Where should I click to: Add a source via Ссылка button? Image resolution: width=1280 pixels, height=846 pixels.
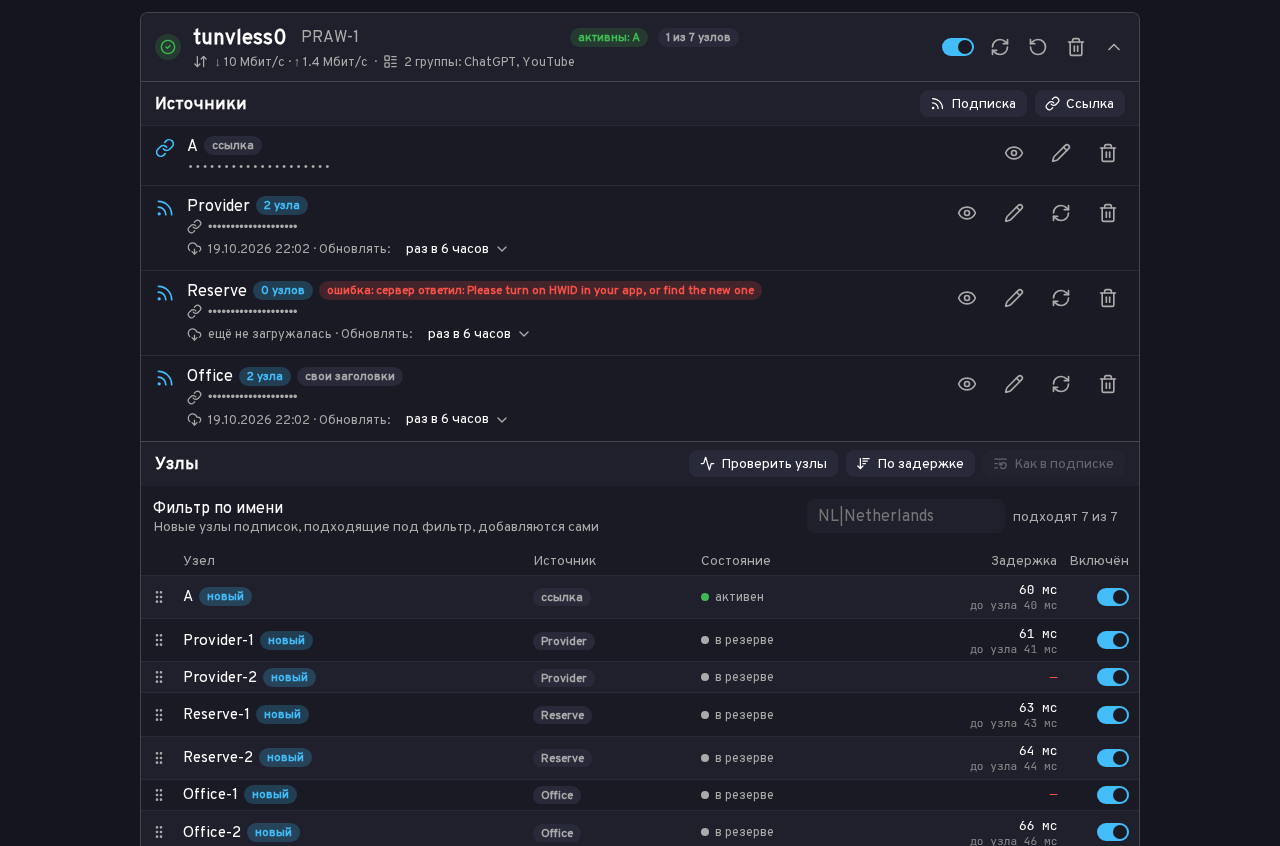(x=1080, y=104)
